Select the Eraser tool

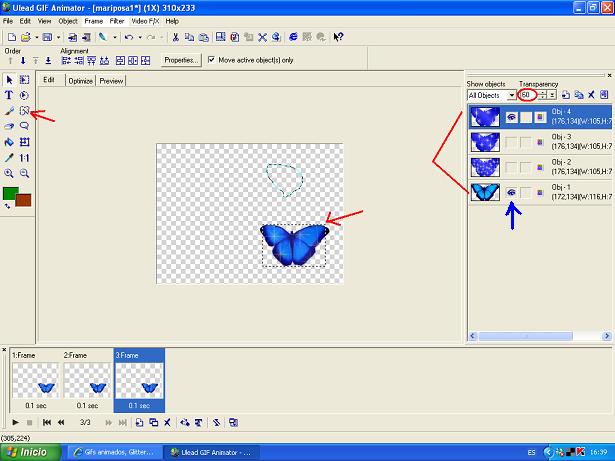coord(9,126)
